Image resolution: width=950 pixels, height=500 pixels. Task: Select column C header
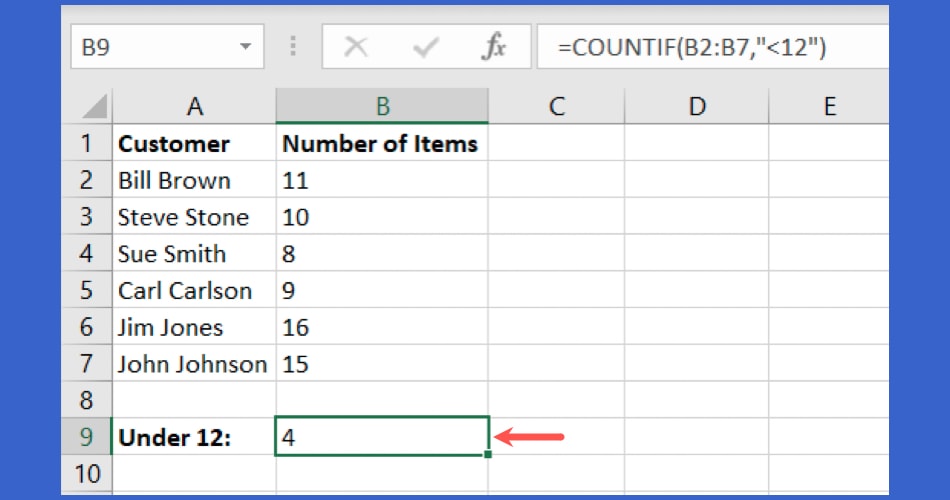pyautogui.click(x=556, y=106)
